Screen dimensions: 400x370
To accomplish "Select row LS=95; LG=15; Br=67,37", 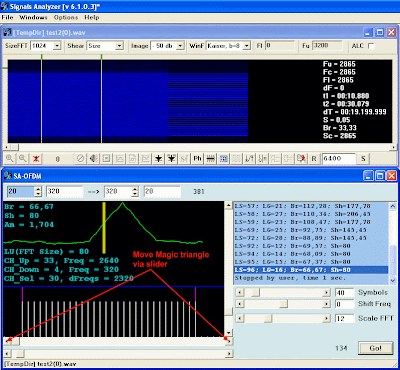I will [x=311, y=262].
